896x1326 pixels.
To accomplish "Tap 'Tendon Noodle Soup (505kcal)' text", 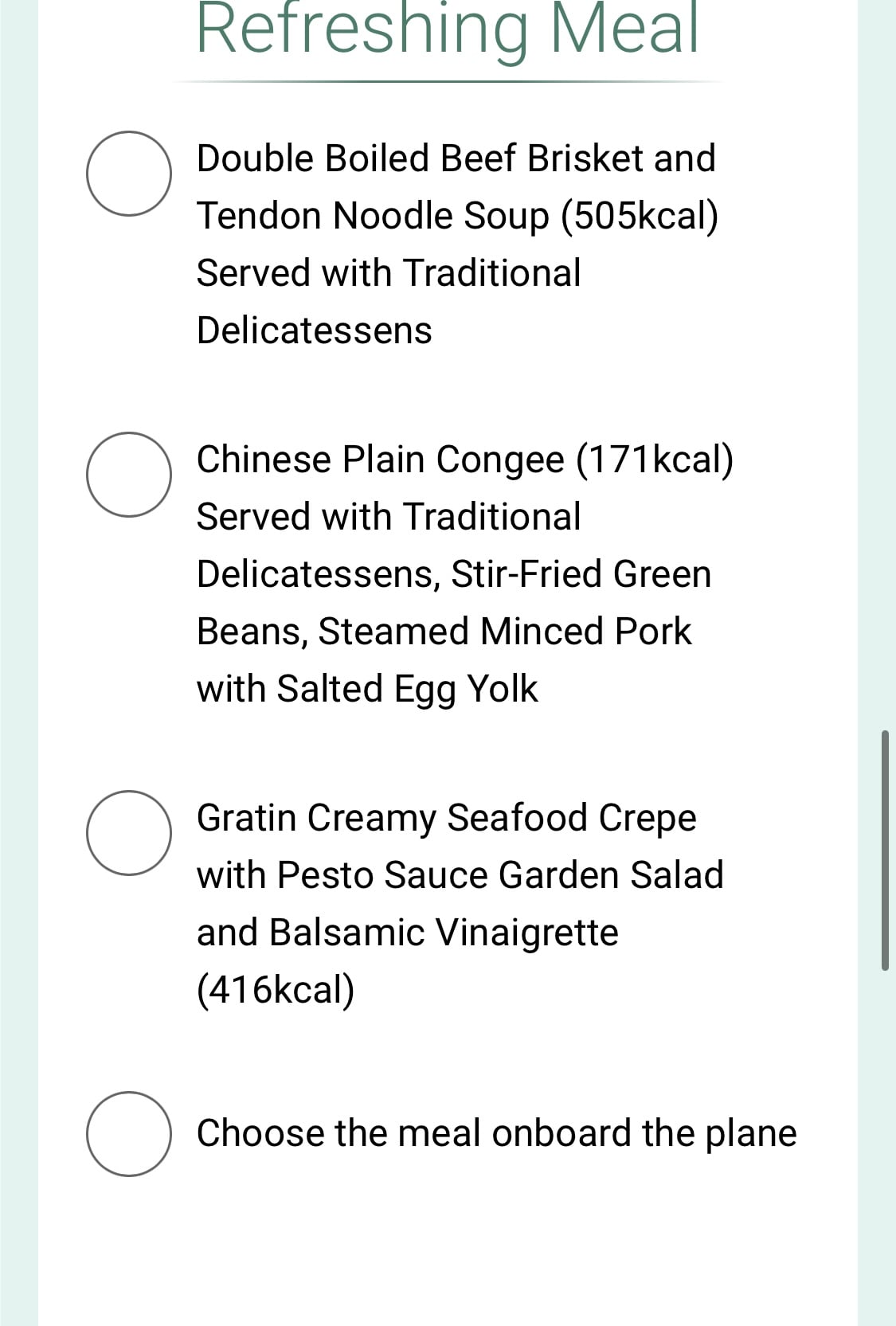I will click(458, 216).
